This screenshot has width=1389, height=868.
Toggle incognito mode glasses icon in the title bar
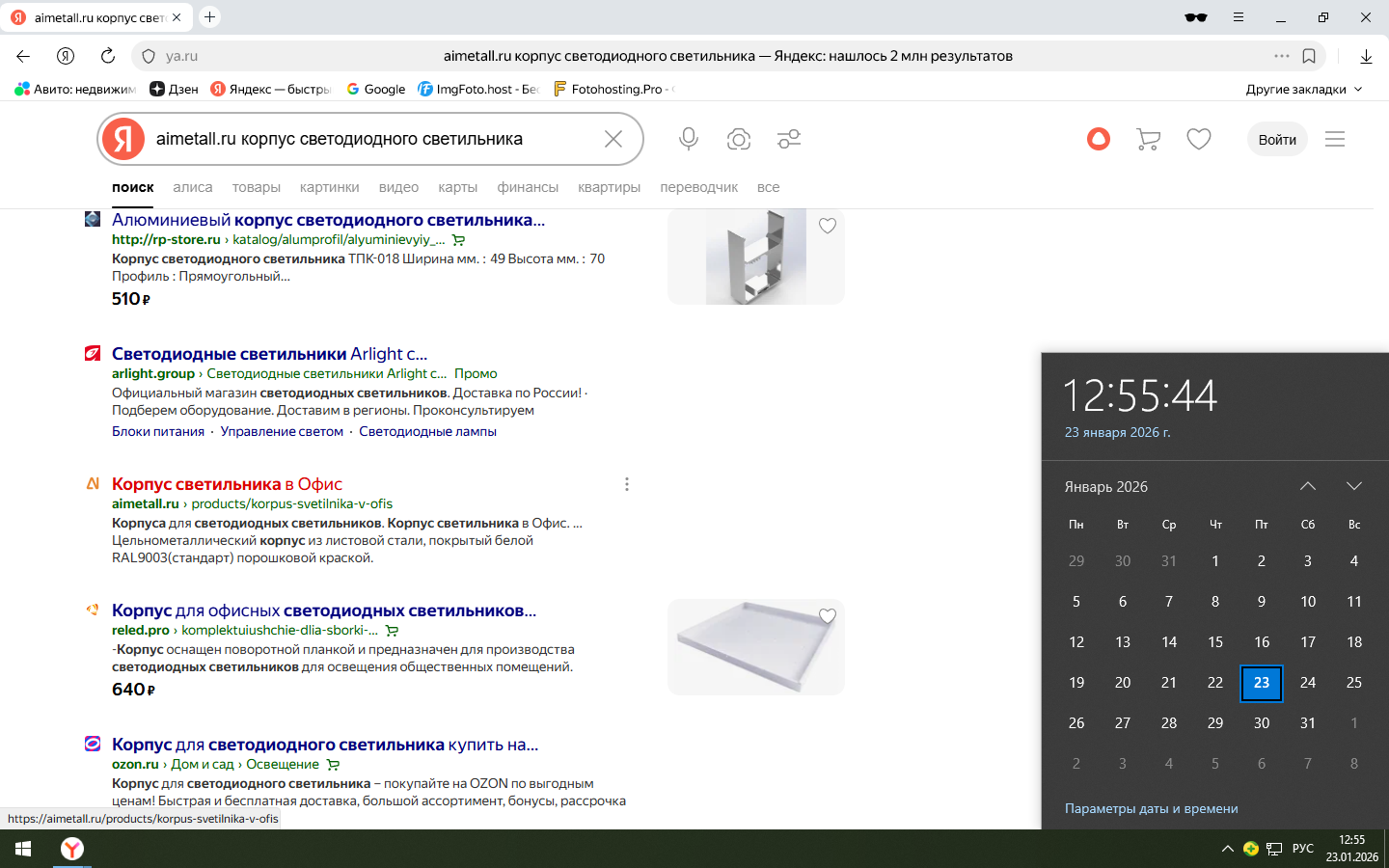click(x=1196, y=17)
